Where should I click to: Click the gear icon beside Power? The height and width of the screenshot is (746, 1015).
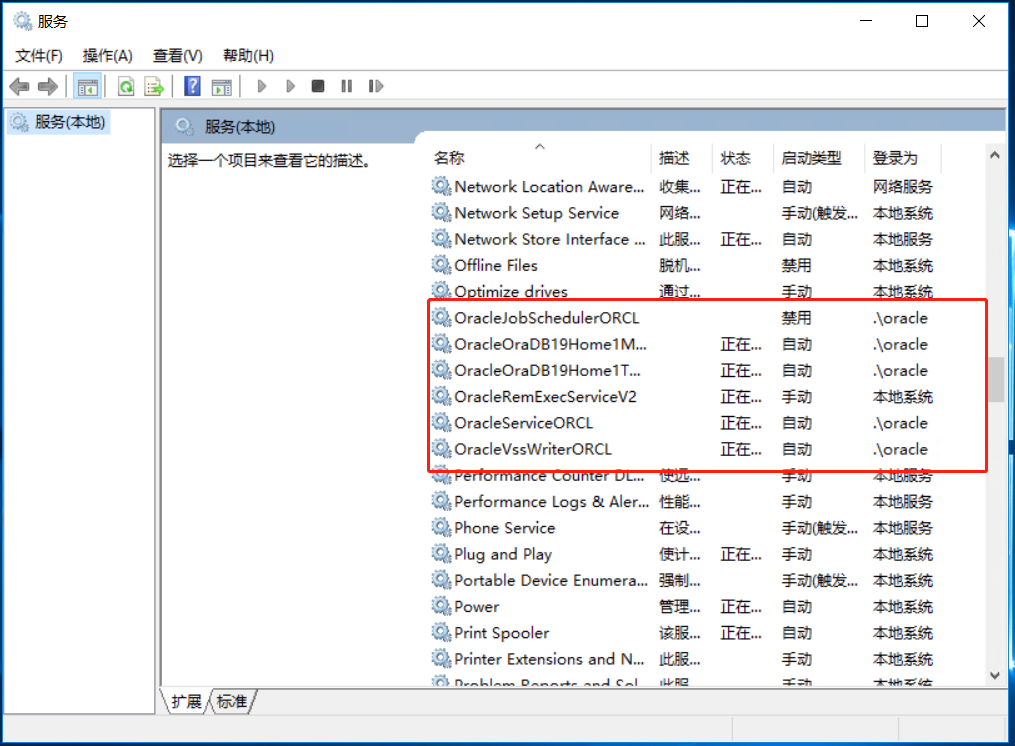441,607
